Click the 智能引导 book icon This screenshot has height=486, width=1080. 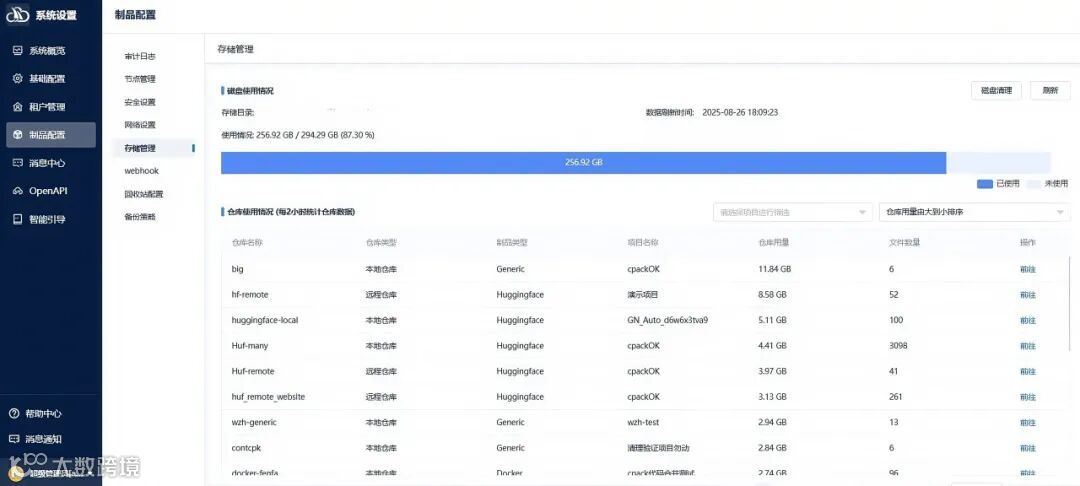(18, 220)
